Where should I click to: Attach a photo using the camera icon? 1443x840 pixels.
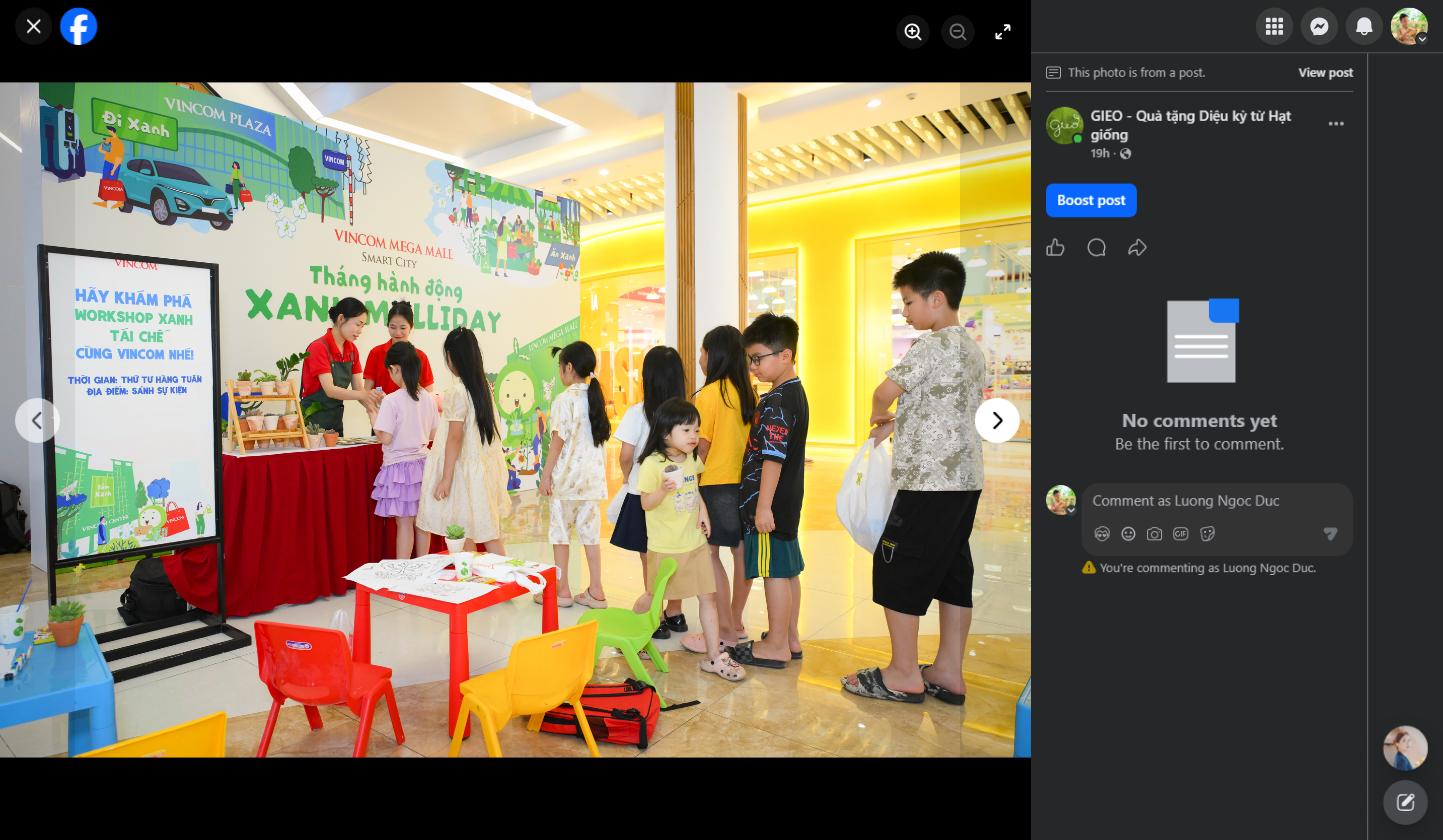pos(1154,534)
